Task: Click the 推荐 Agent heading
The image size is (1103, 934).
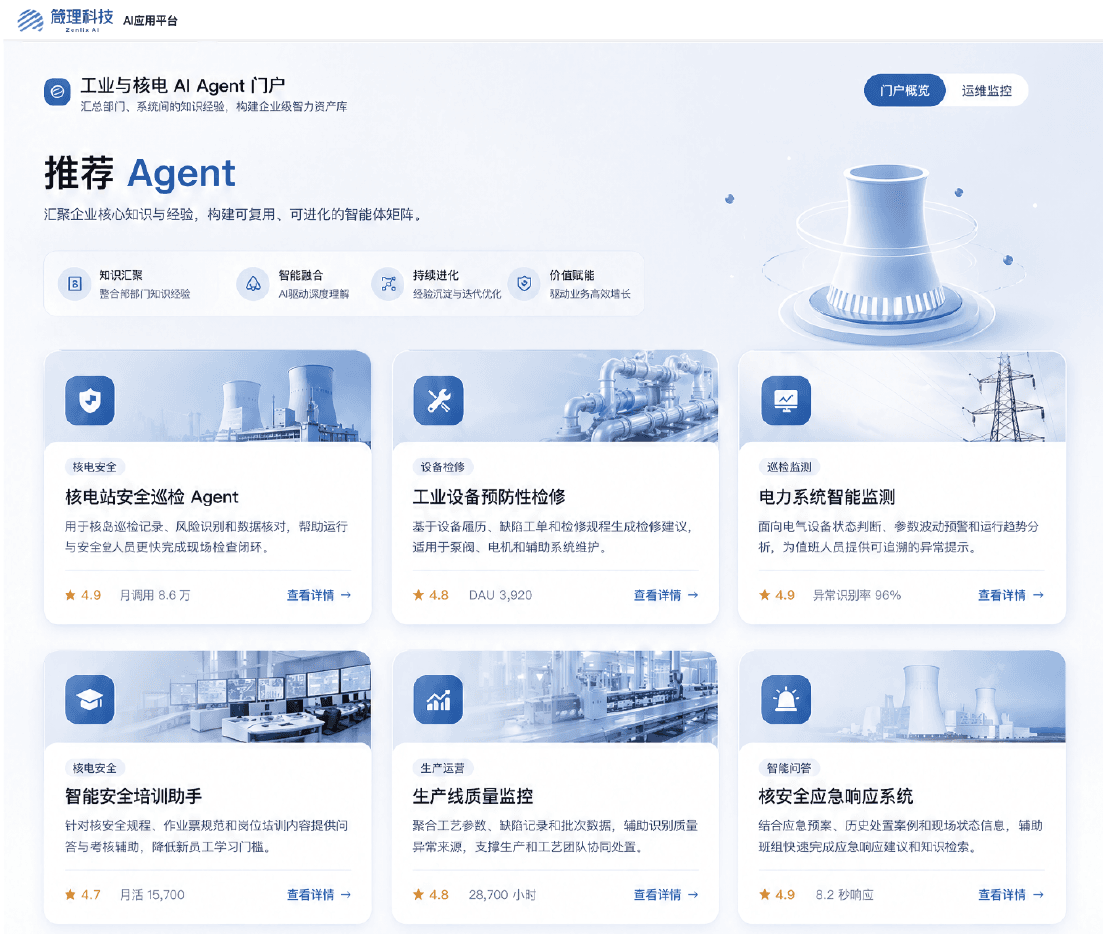Action: 140,174
